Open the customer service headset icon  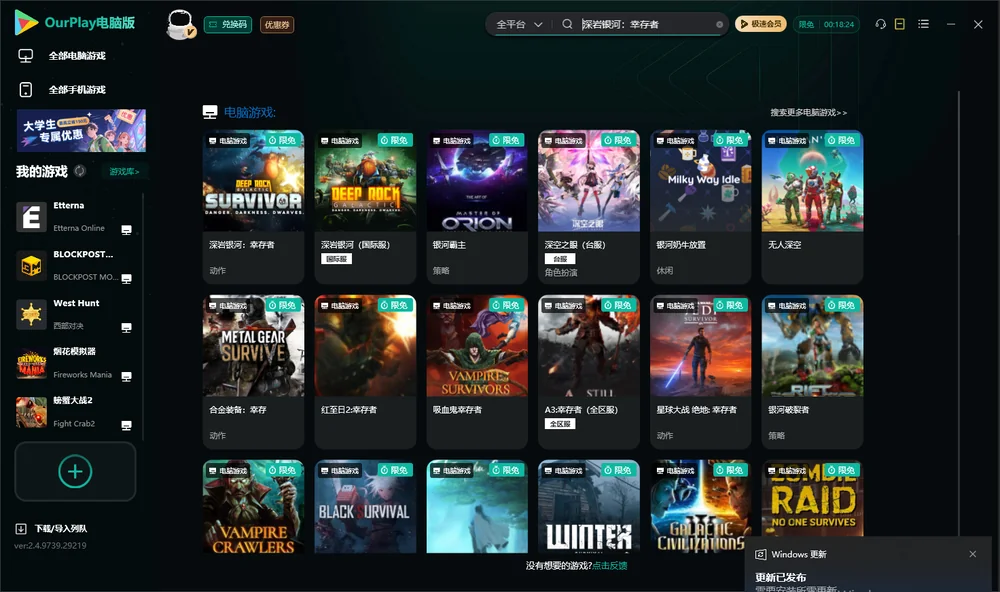[x=881, y=24]
